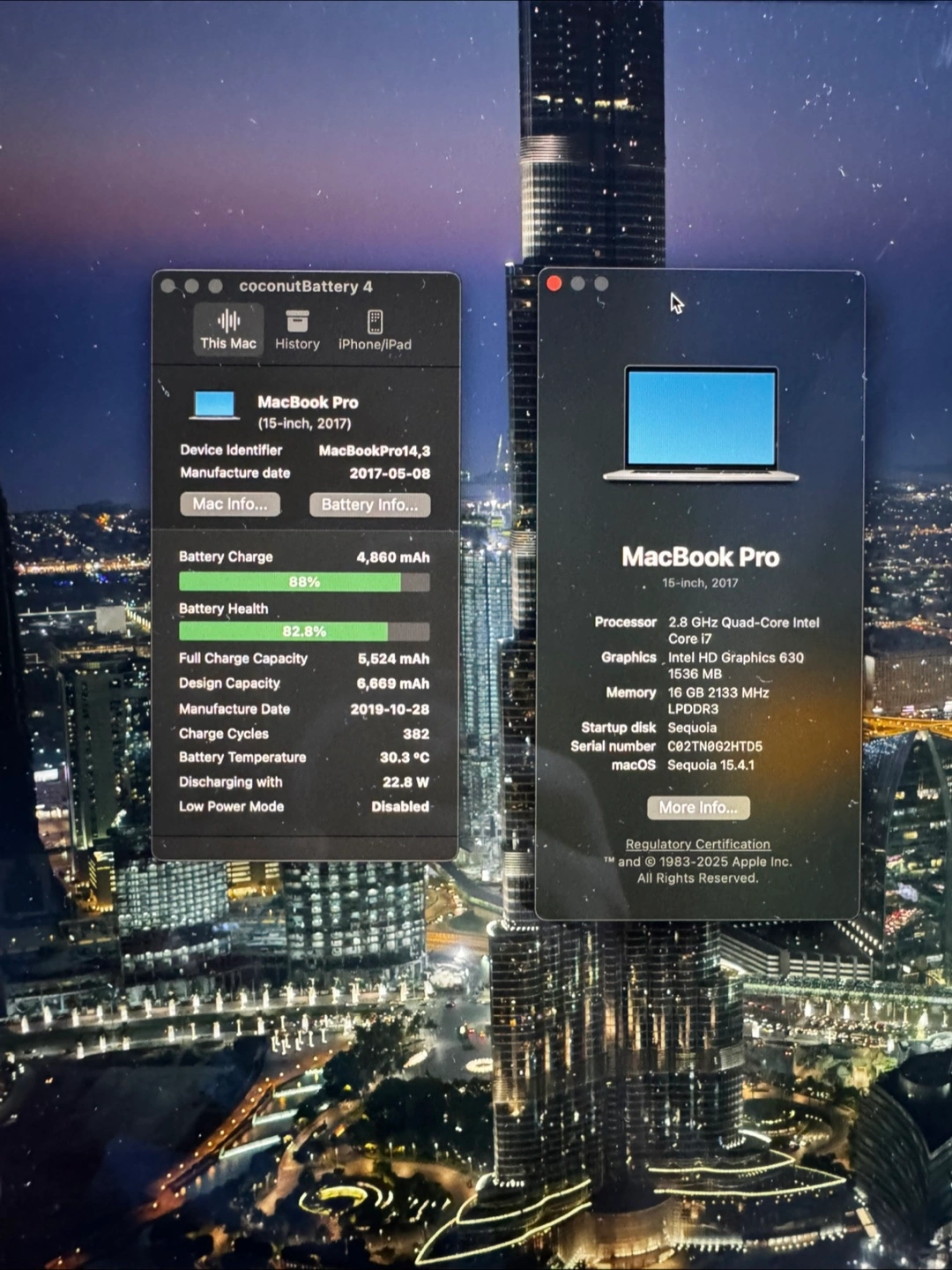Open More Info... in About This Mac
952x1270 pixels.
698,808
